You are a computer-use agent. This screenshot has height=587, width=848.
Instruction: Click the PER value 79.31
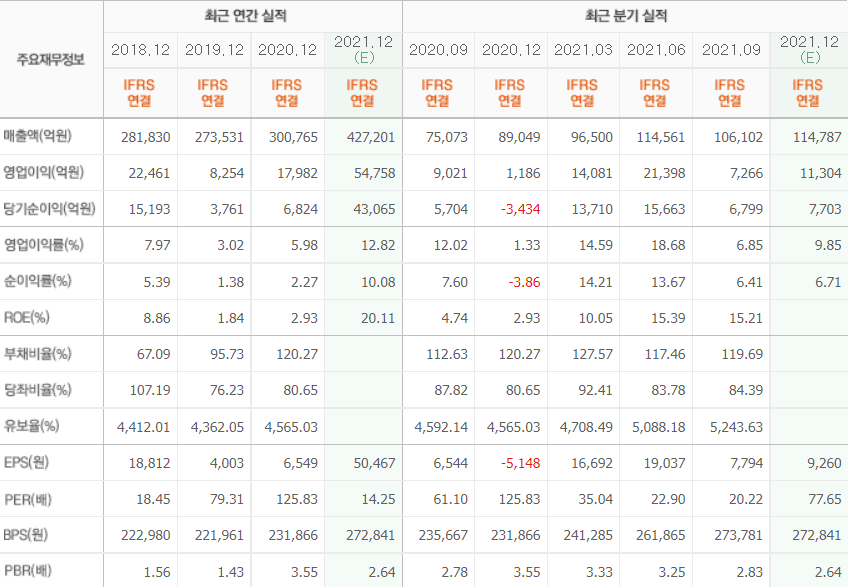pos(227,499)
